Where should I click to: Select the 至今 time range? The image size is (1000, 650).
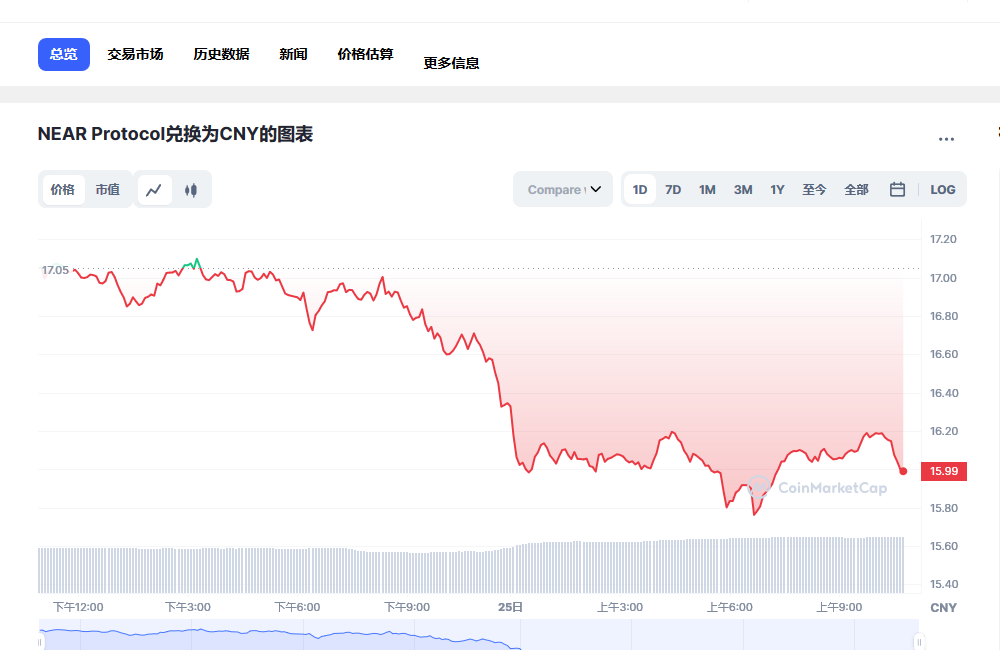[x=814, y=189]
